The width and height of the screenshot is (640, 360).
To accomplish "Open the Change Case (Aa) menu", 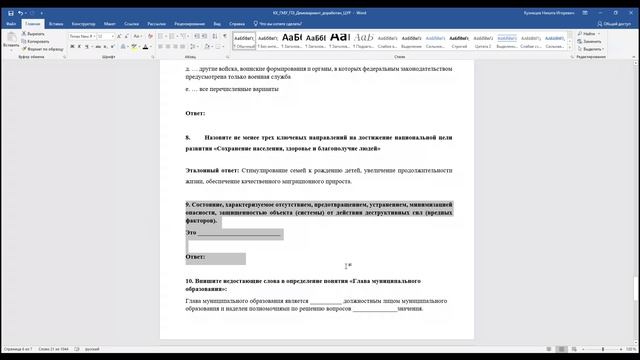I will pos(138,36).
